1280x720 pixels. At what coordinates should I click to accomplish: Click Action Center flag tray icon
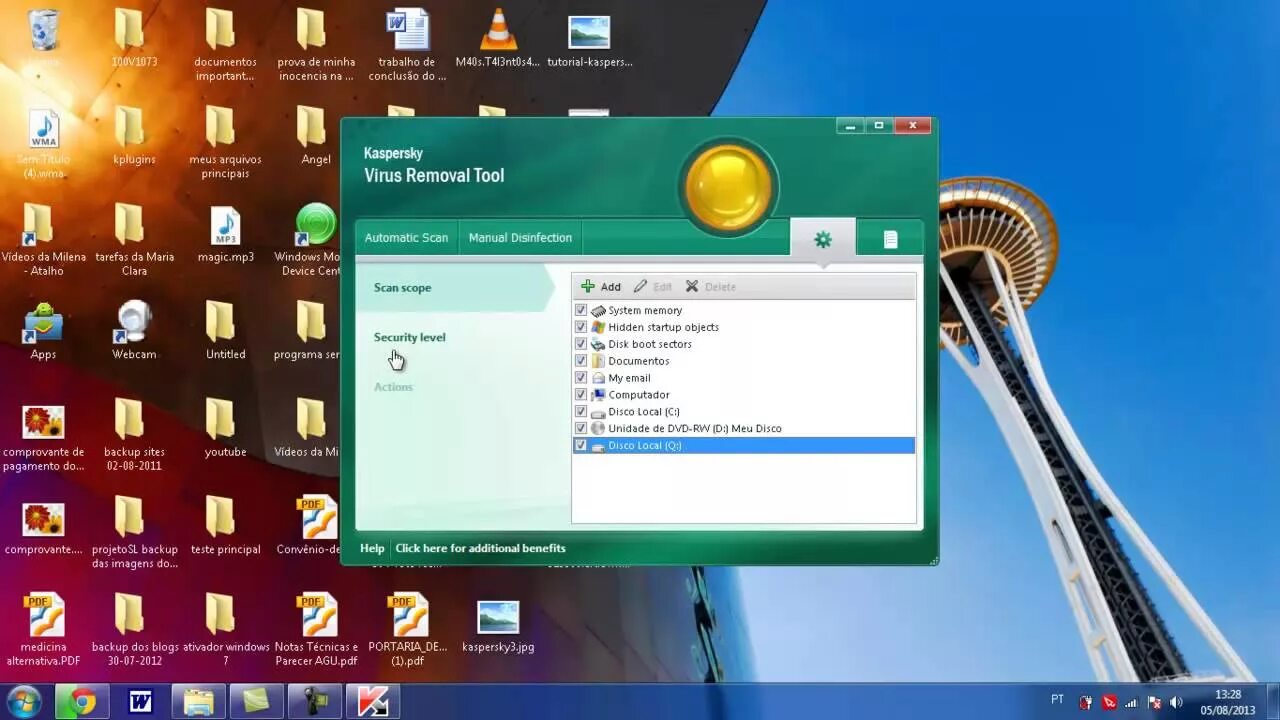point(1154,702)
